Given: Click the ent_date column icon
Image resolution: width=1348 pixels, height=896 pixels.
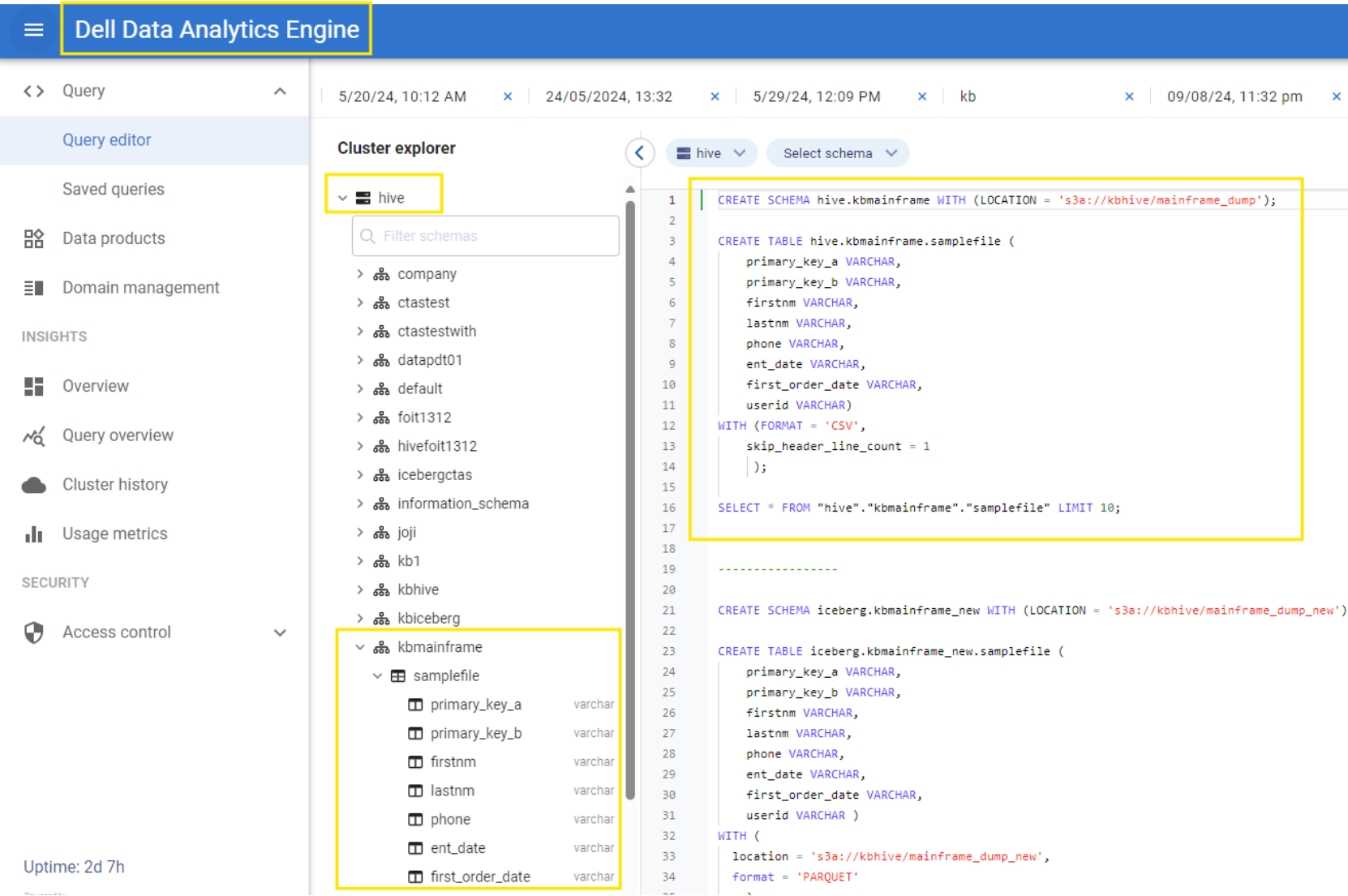Looking at the screenshot, I should pos(415,848).
